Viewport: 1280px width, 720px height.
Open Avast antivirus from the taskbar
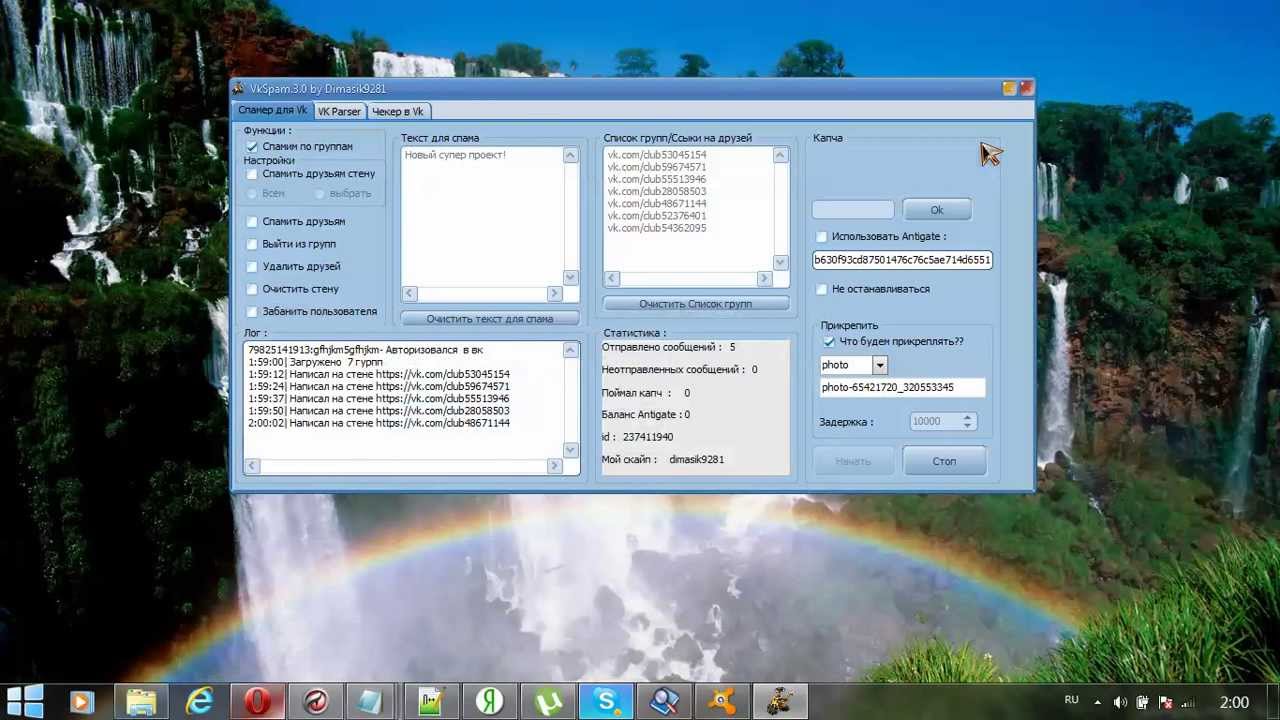click(722, 701)
